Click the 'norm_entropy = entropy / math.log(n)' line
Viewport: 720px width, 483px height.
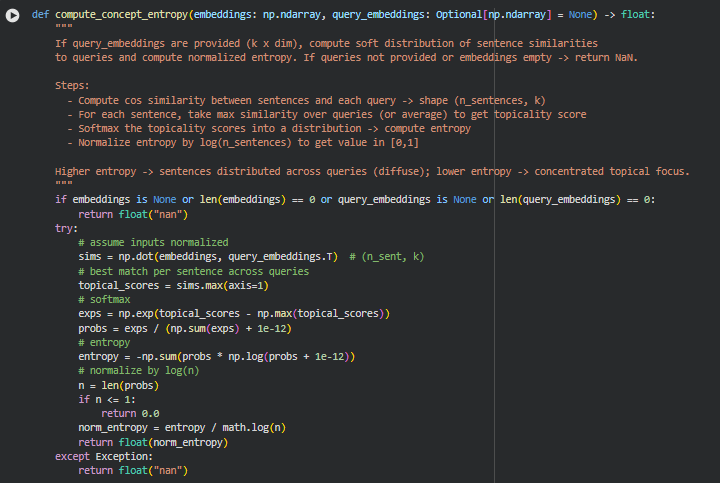pyautogui.click(x=182, y=427)
